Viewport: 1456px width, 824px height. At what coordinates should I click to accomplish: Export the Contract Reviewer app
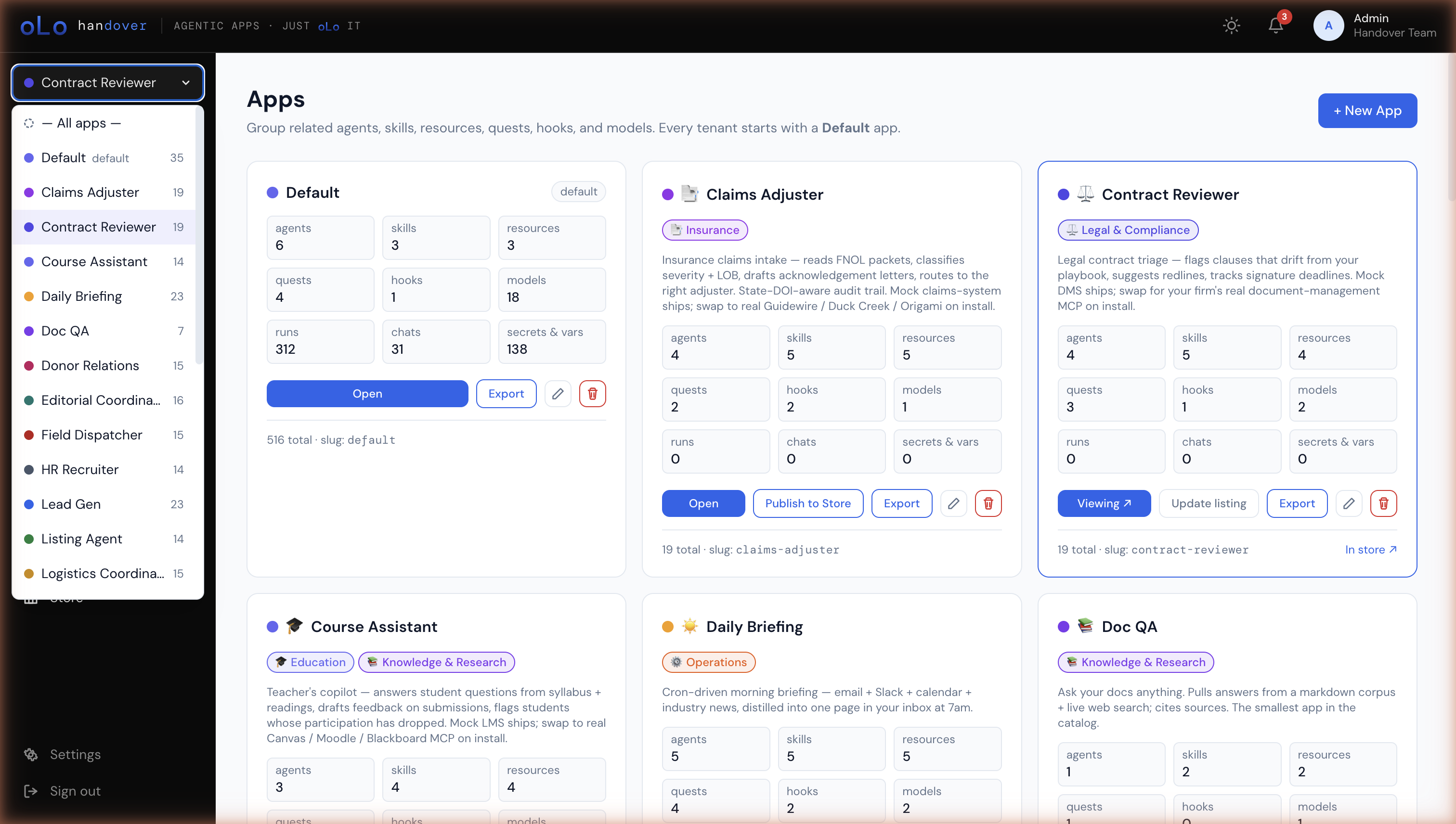click(1296, 503)
